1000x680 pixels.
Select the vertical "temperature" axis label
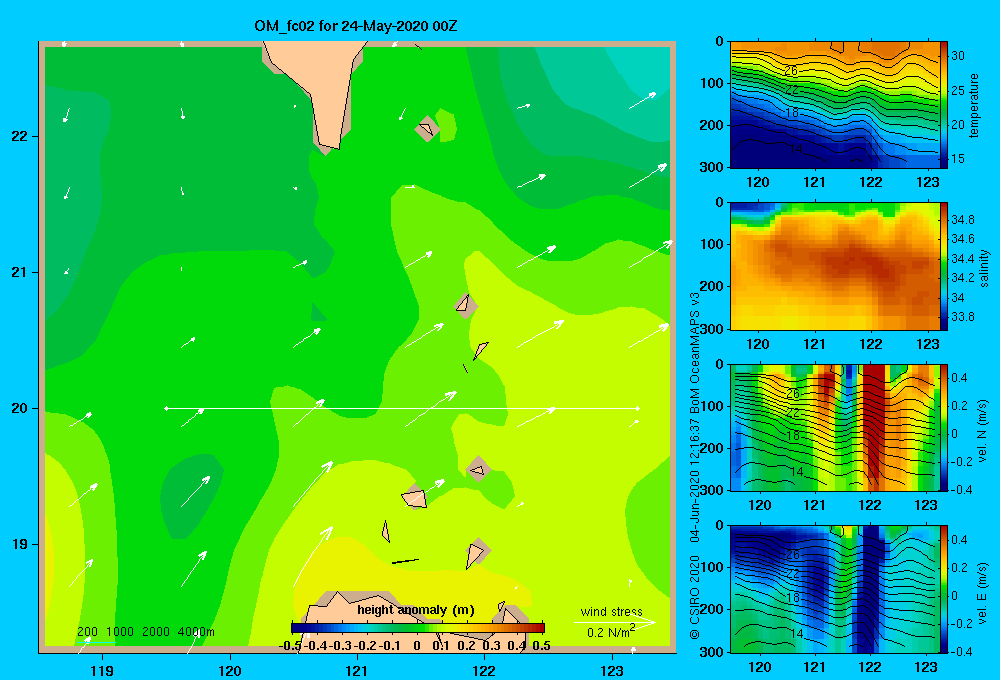click(974, 105)
